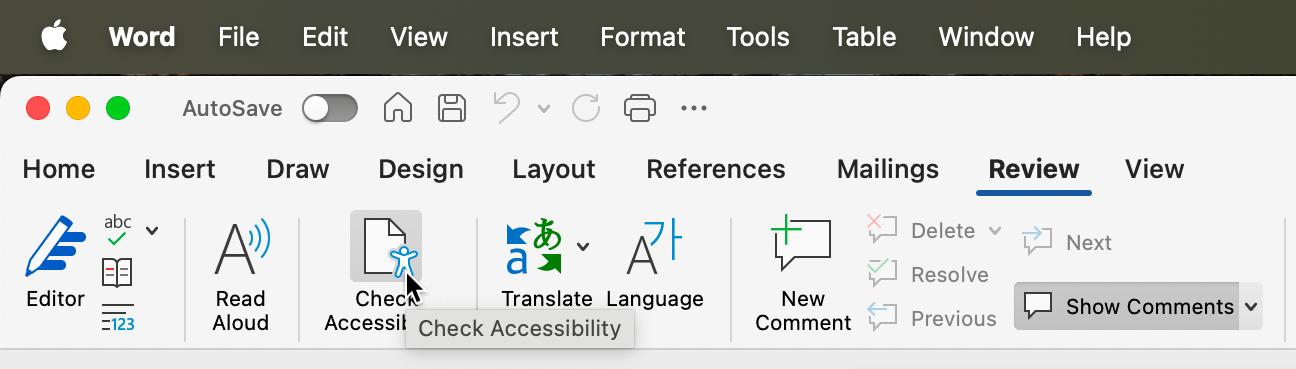Viewport: 1296px width, 369px height.
Task: Expand the Delete comment dropdown arrow
Action: (x=994, y=231)
